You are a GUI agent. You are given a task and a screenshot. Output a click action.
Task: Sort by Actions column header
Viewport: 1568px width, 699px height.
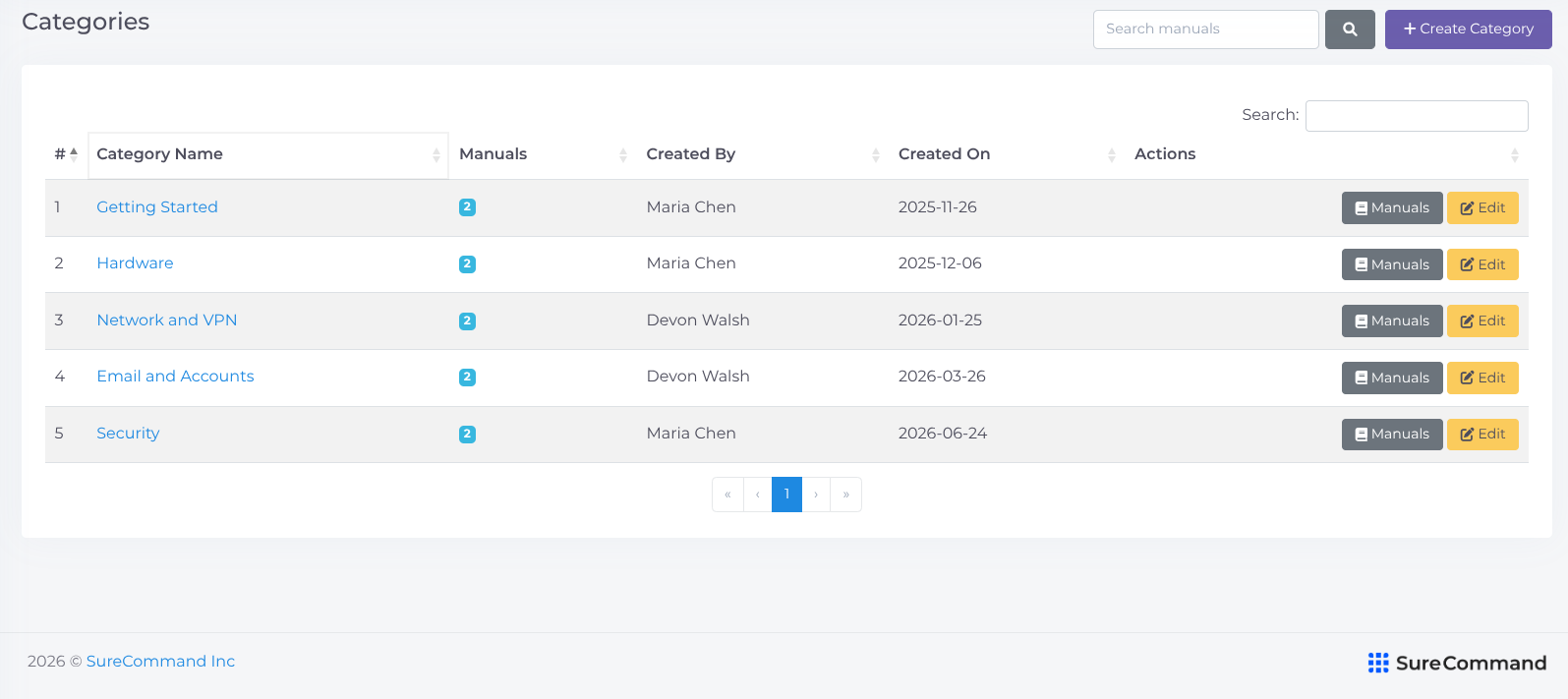click(1326, 154)
